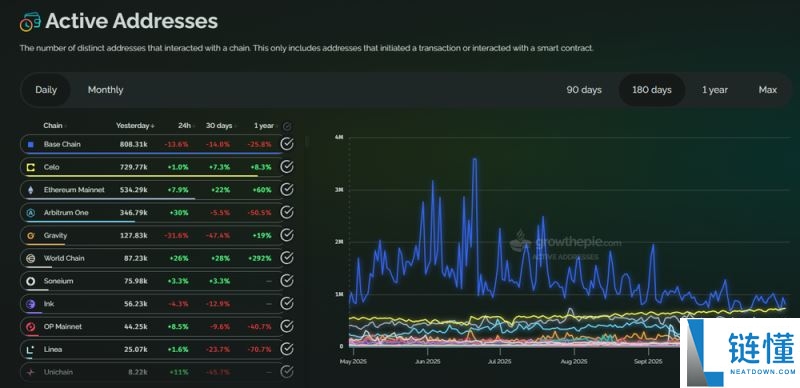Click the World Chain logo icon
The height and width of the screenshot is (388, 800).
(x=31, y=258)
